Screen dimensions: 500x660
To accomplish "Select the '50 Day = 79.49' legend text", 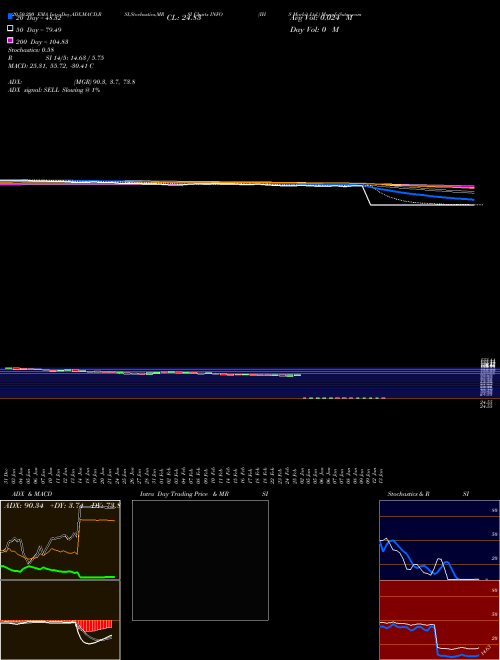I will click(38, 30).
